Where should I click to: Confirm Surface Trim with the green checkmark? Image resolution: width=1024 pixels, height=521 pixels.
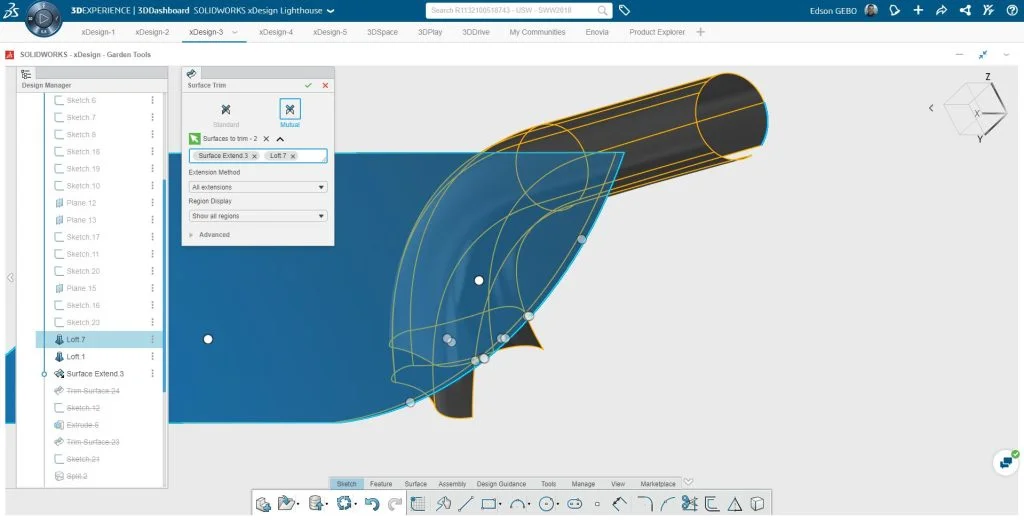[308, 86]
